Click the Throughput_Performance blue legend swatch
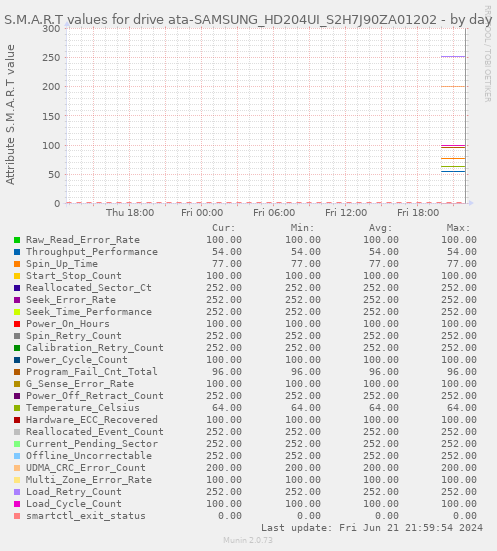Viewport: 497px width, 551px height. point(17,252)
